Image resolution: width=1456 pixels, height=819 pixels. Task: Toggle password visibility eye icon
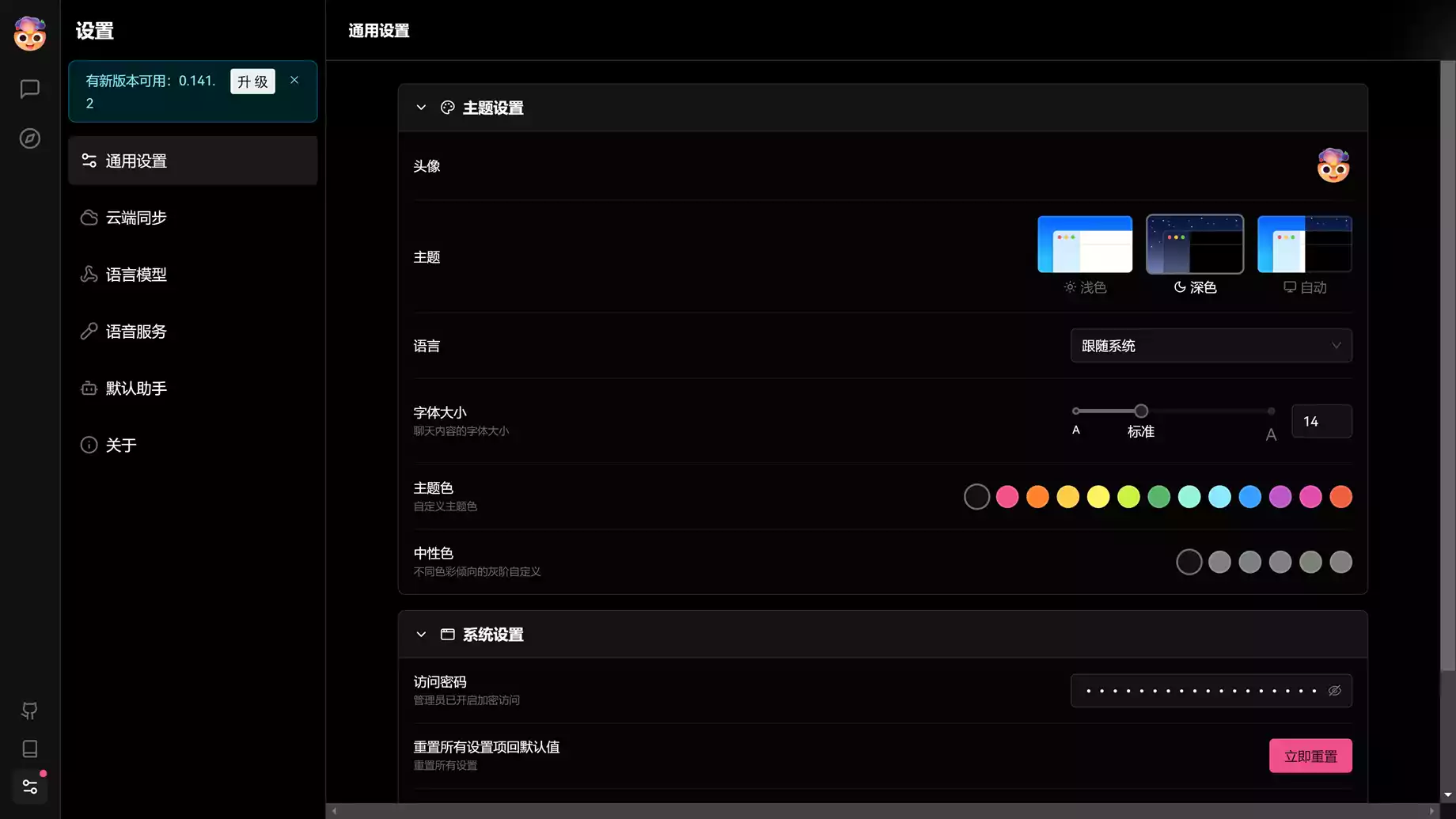pos(1334,691)
